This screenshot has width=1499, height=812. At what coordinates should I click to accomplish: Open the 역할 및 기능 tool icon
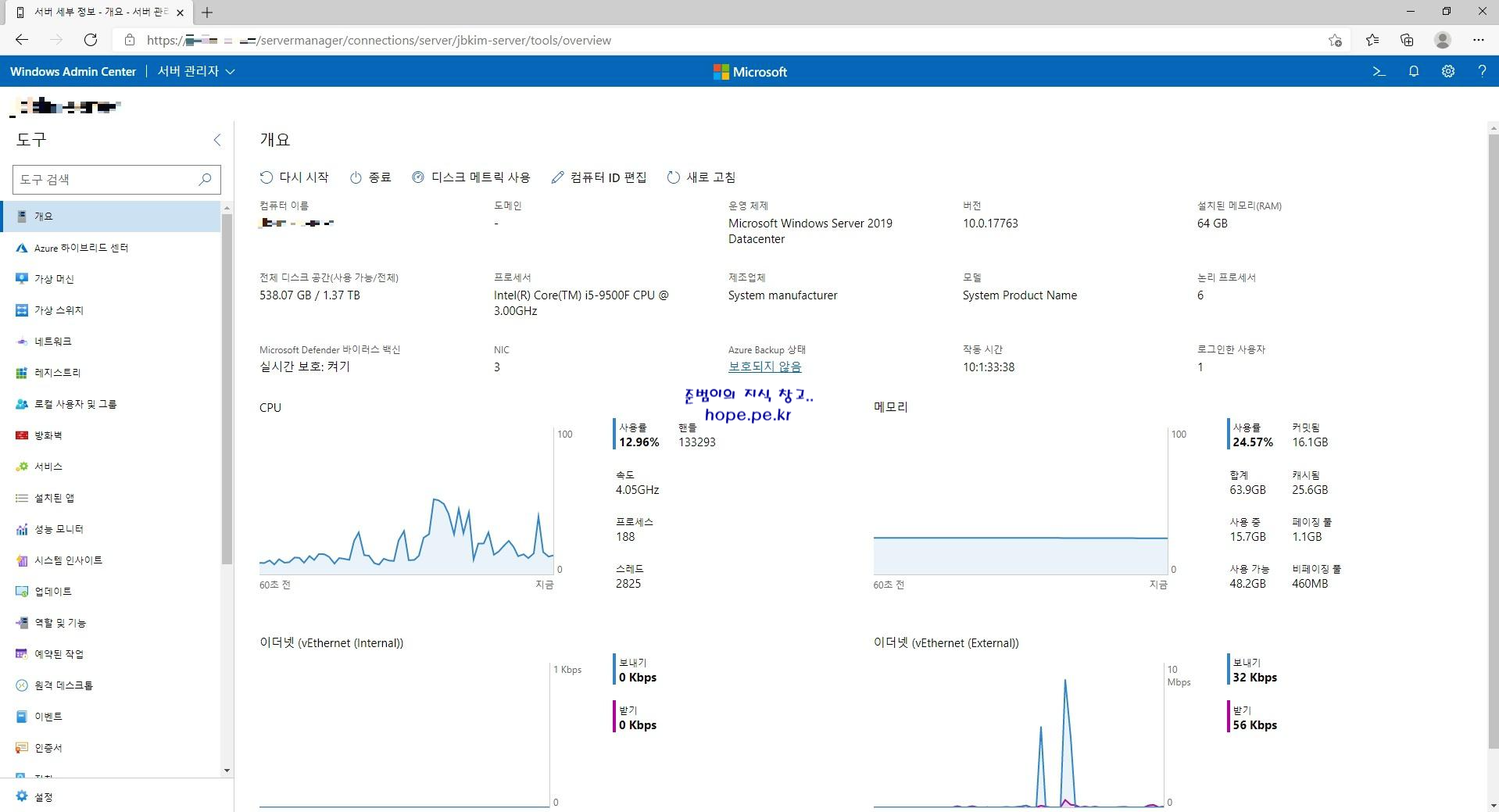coord(22,623)
